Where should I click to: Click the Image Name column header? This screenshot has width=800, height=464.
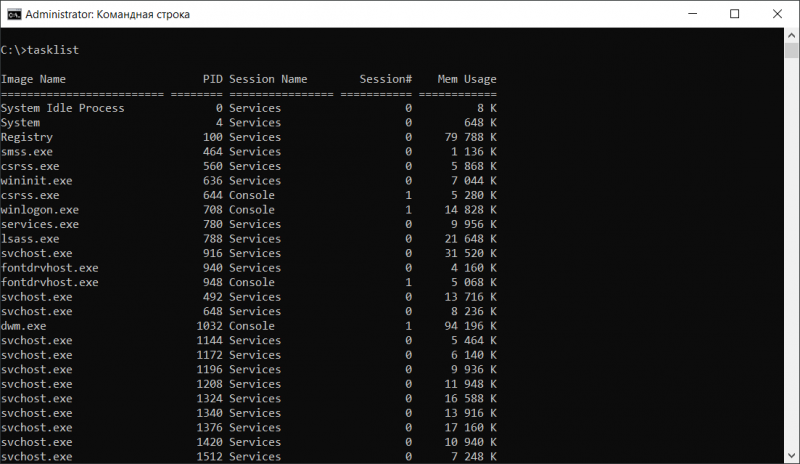tap(33, 79)
